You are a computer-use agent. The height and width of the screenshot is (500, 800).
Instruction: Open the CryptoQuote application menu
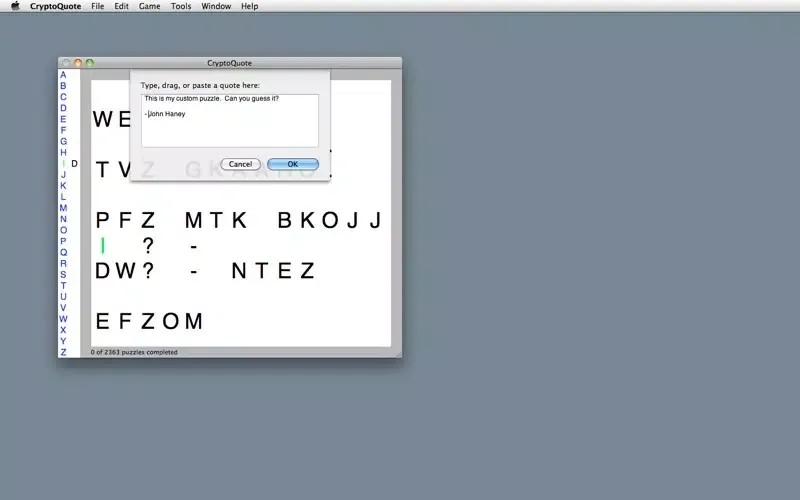tap(55, 6)
